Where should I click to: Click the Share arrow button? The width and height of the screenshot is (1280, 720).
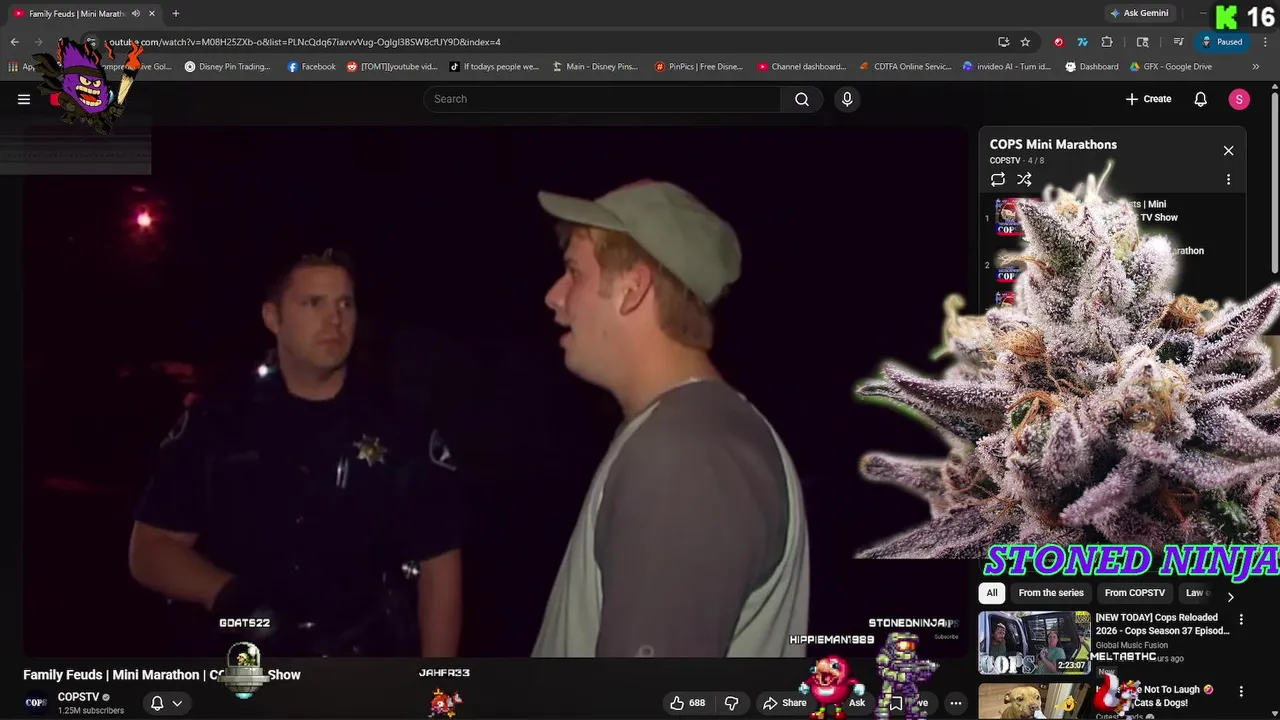pos(784,703)
